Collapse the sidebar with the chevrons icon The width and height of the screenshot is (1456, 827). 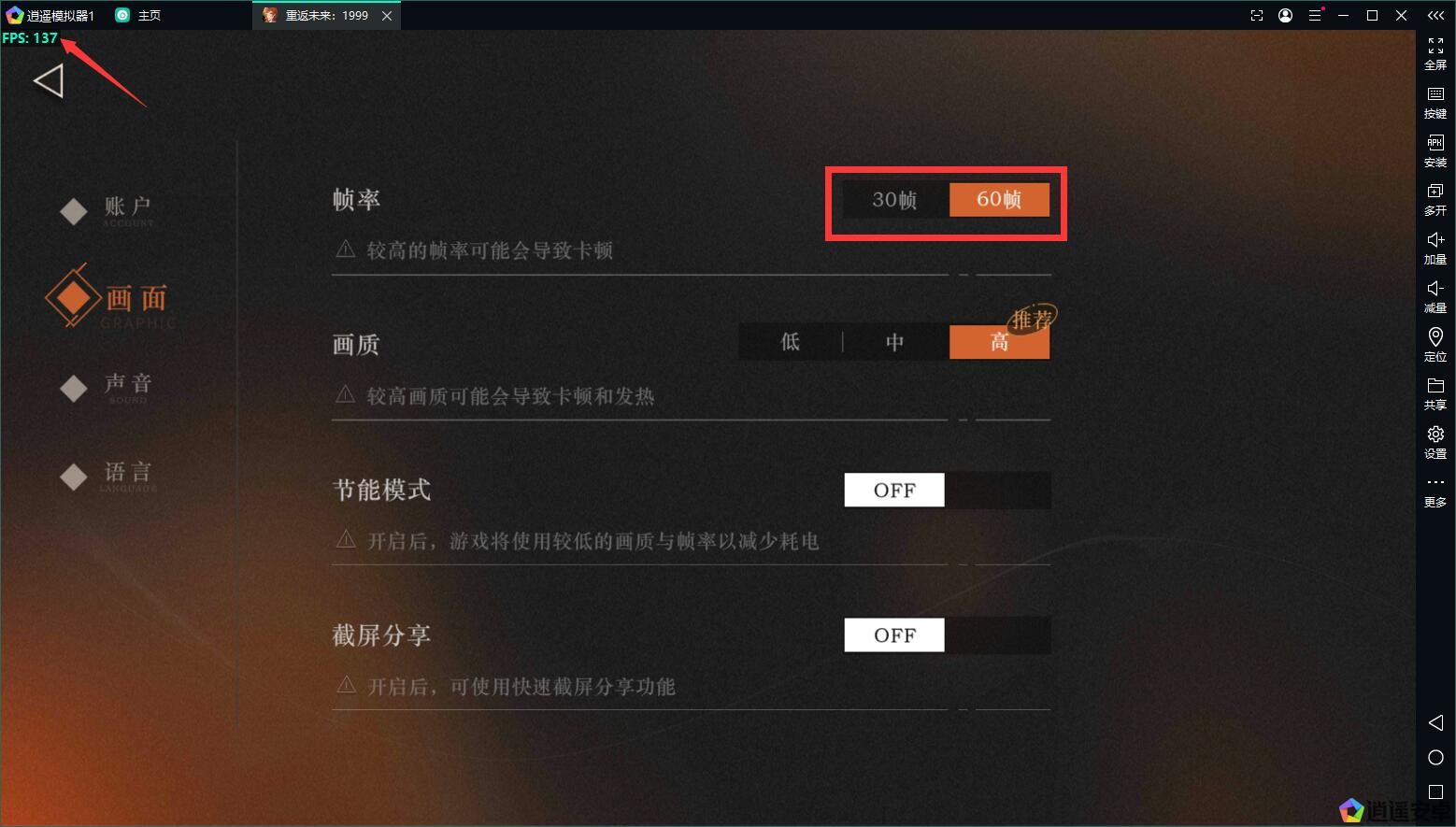pos(1435,15)
